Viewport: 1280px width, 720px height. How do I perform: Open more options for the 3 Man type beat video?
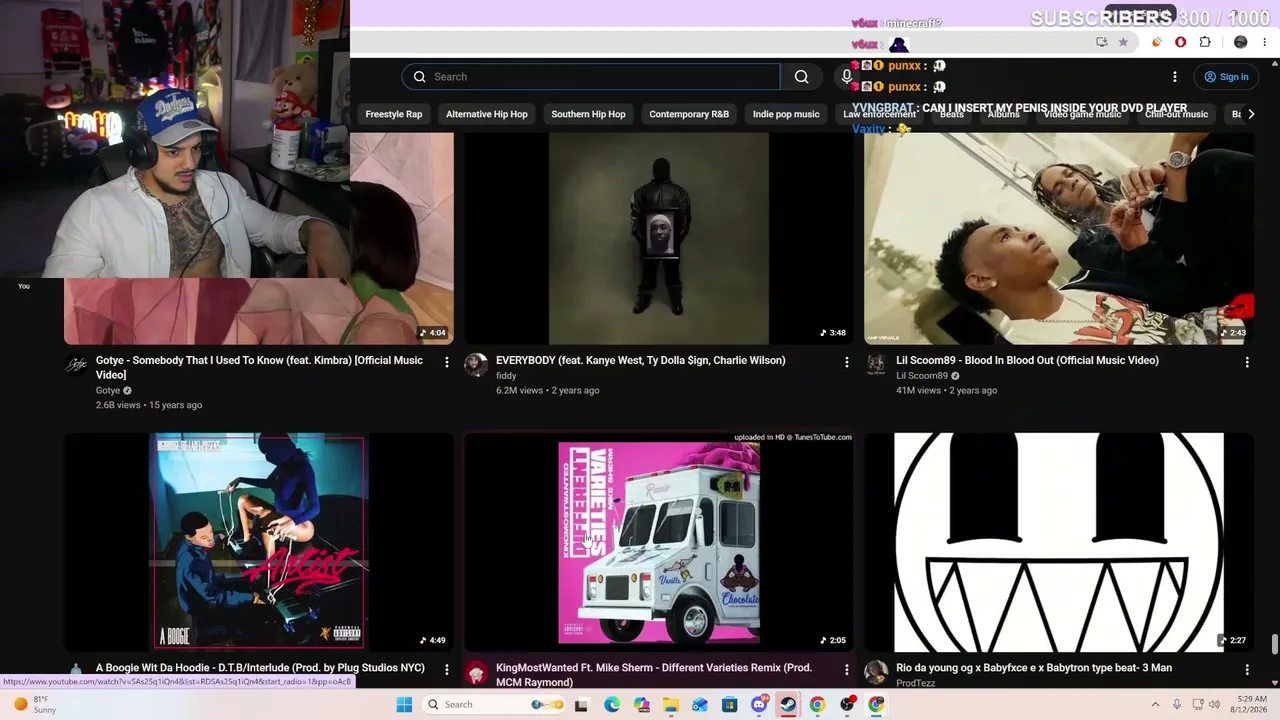[1247, 669]
